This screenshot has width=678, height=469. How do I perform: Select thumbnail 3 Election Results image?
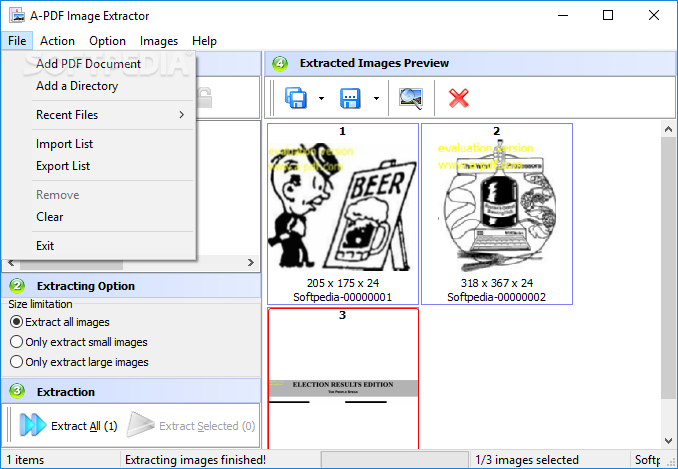343,378
